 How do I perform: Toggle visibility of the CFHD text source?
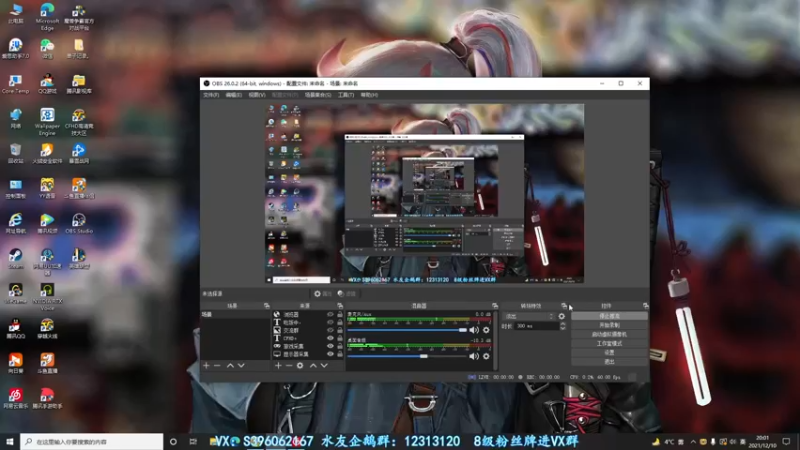[330, 338]
